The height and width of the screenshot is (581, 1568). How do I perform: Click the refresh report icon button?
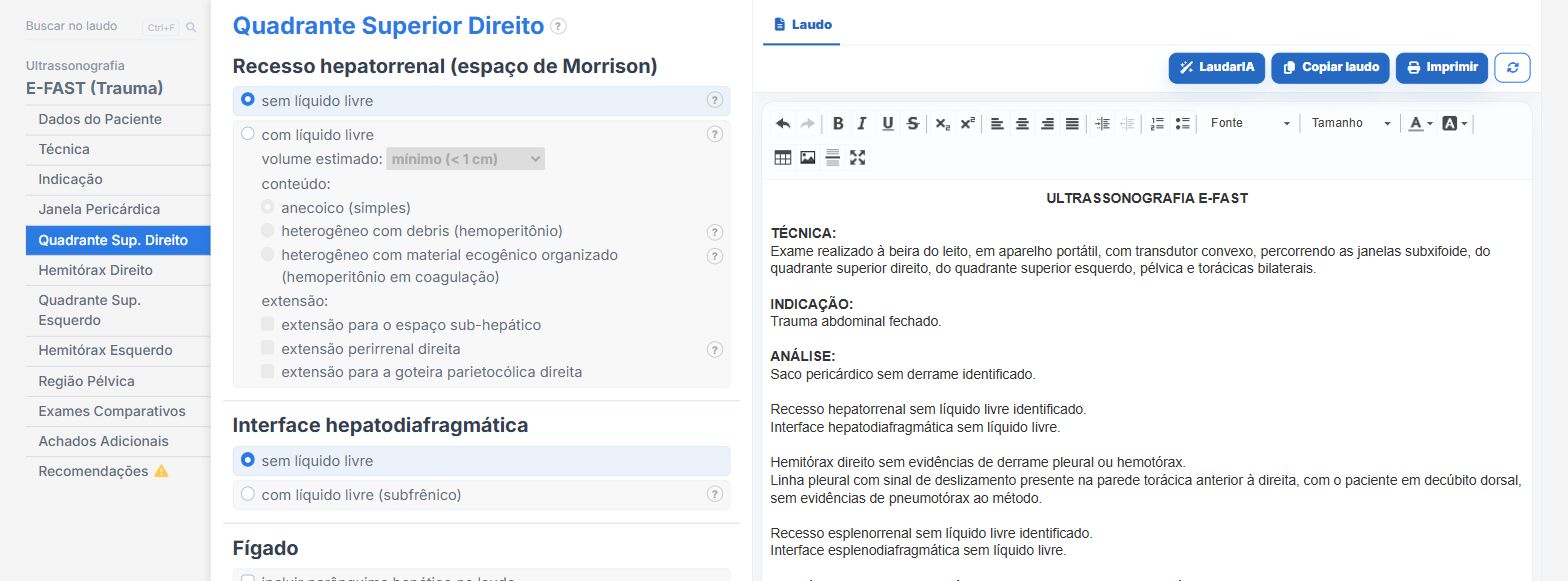coord(1512,68)
